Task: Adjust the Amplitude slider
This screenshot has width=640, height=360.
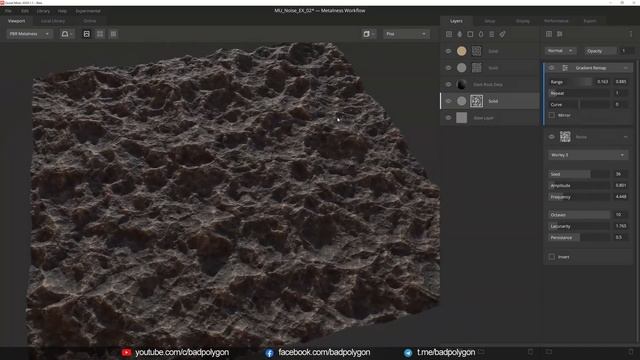Action: tap(579, 185)
